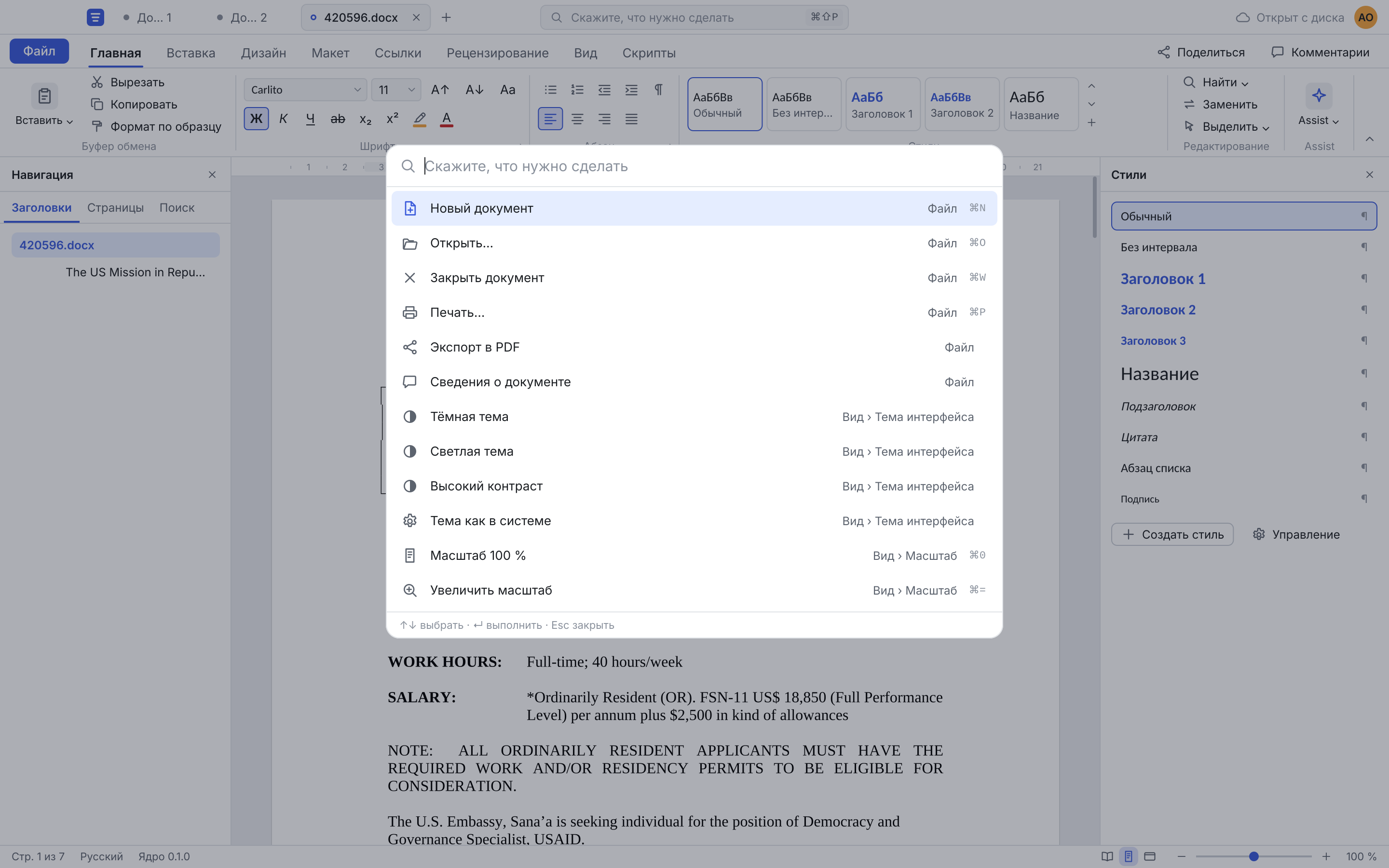Switch to read mode view icon
The image size is (1389, 868).
tap(1107, 856)
